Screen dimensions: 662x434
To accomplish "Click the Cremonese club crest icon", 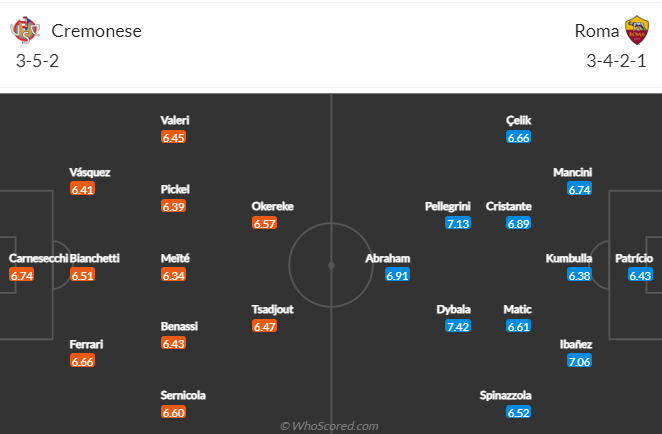I will tap(25, 30).
